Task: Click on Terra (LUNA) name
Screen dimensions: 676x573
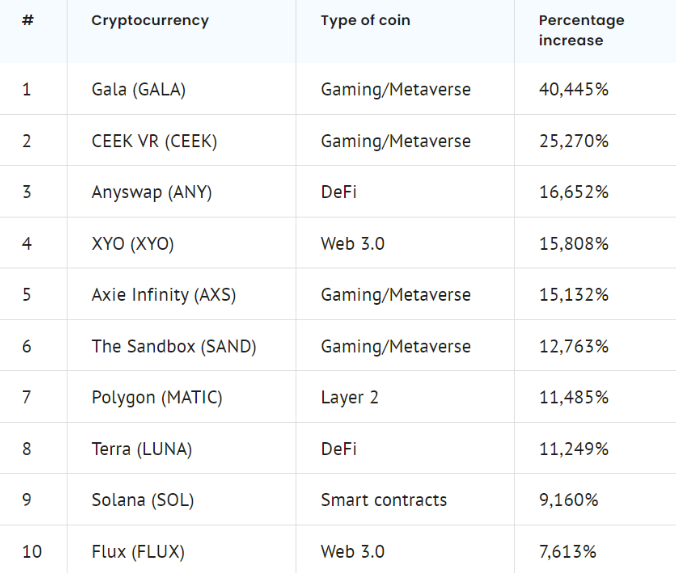Action: point(143,449)
